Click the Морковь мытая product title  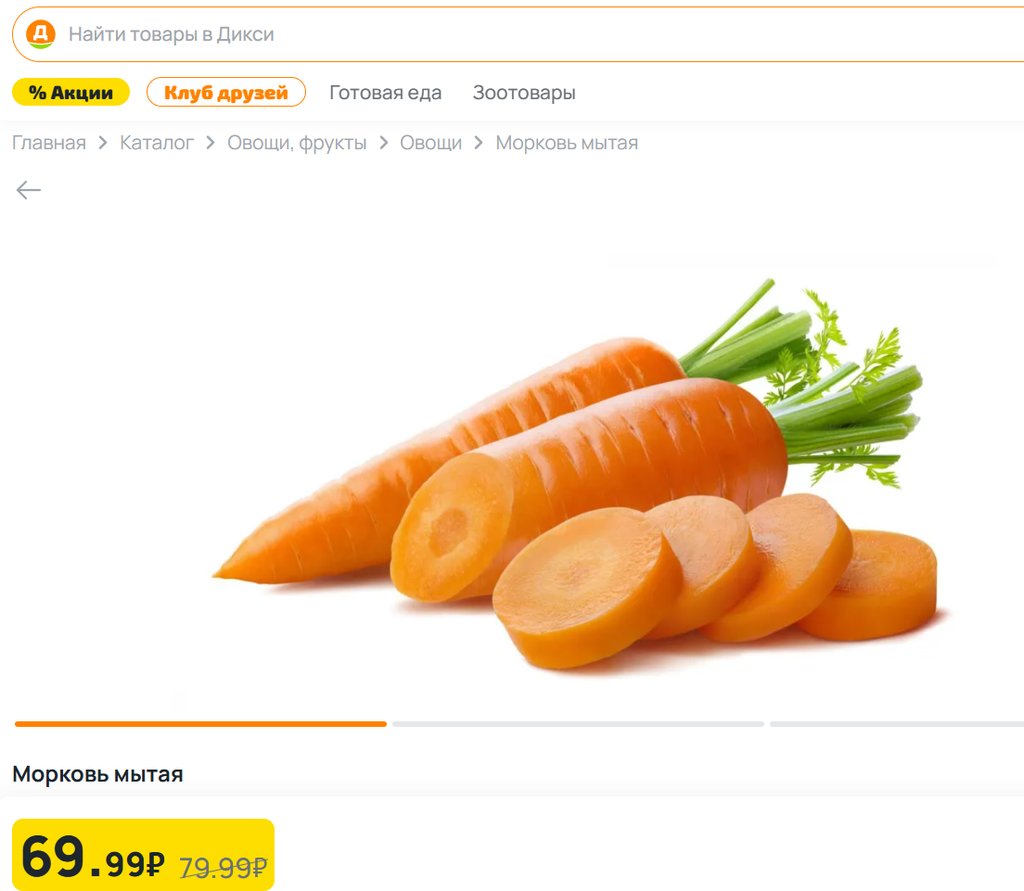(97, 774)
